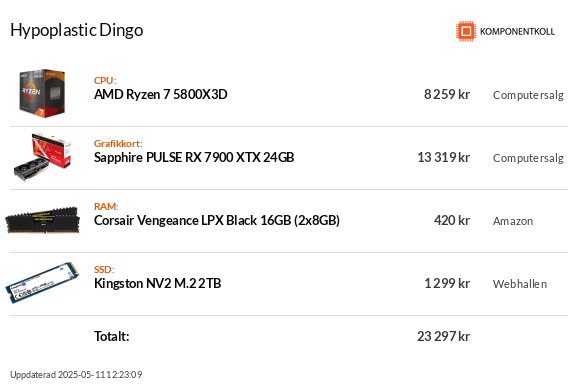Screen dimensions: 577x388
Task: Click the 13 319 kr graphics card price
Action: click(443, 158)
